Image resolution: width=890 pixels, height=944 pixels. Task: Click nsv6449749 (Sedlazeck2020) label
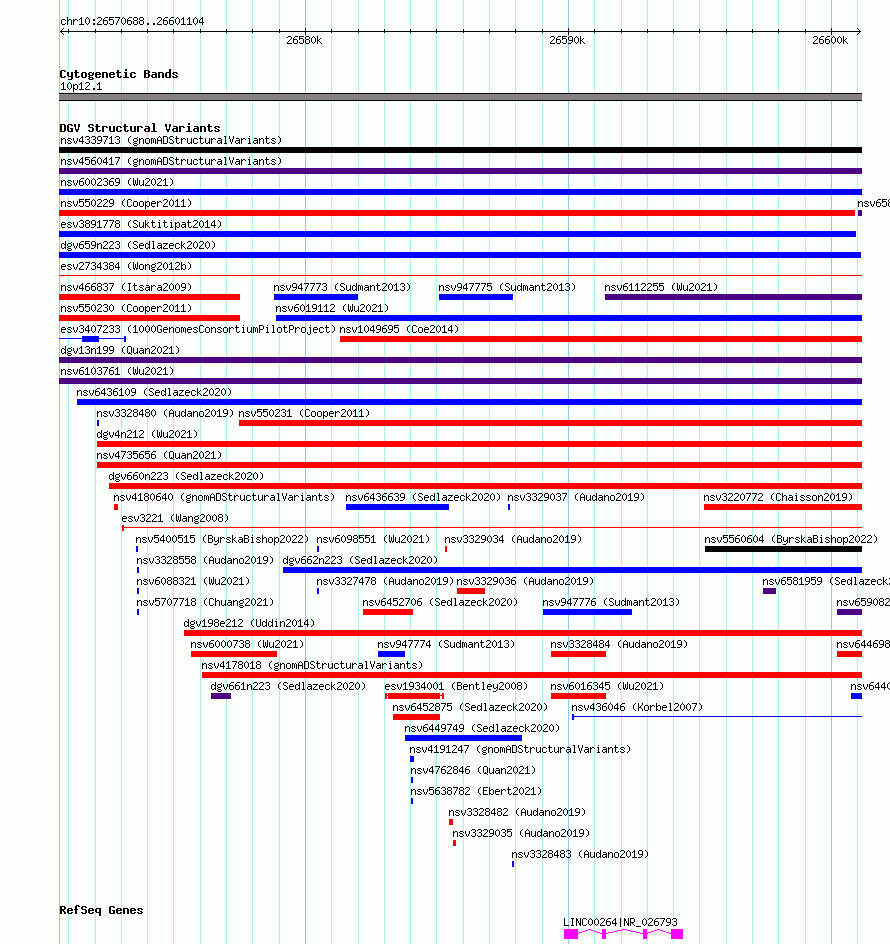482,730
